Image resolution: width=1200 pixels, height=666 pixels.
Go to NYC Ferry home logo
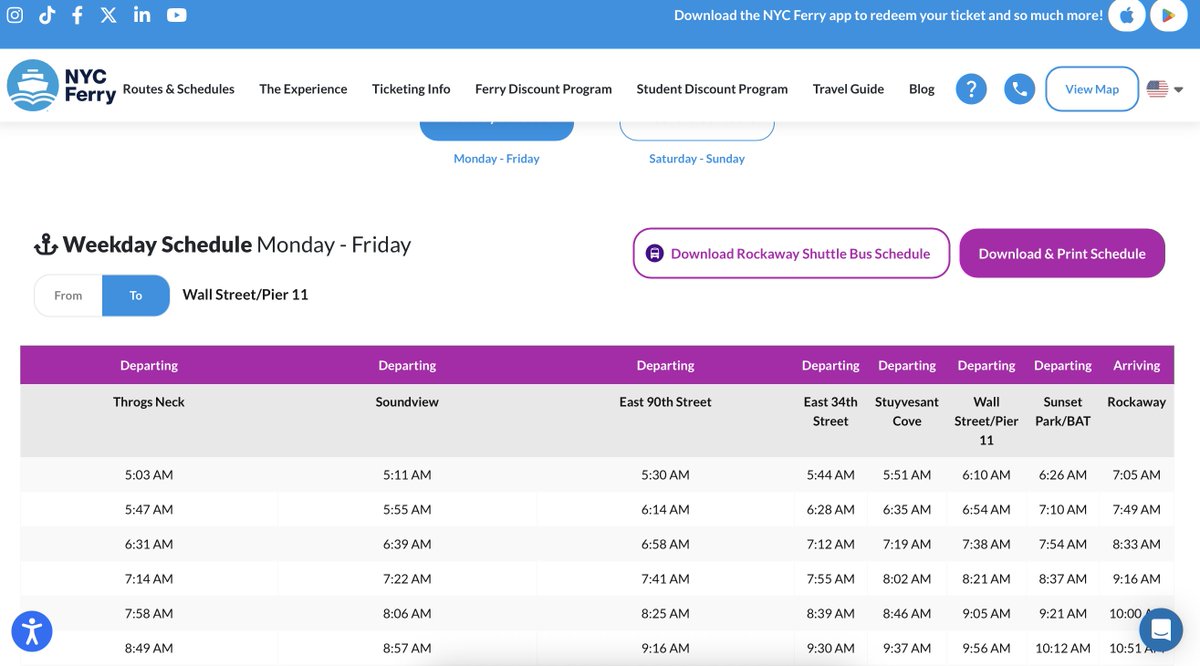coord(61,86)
